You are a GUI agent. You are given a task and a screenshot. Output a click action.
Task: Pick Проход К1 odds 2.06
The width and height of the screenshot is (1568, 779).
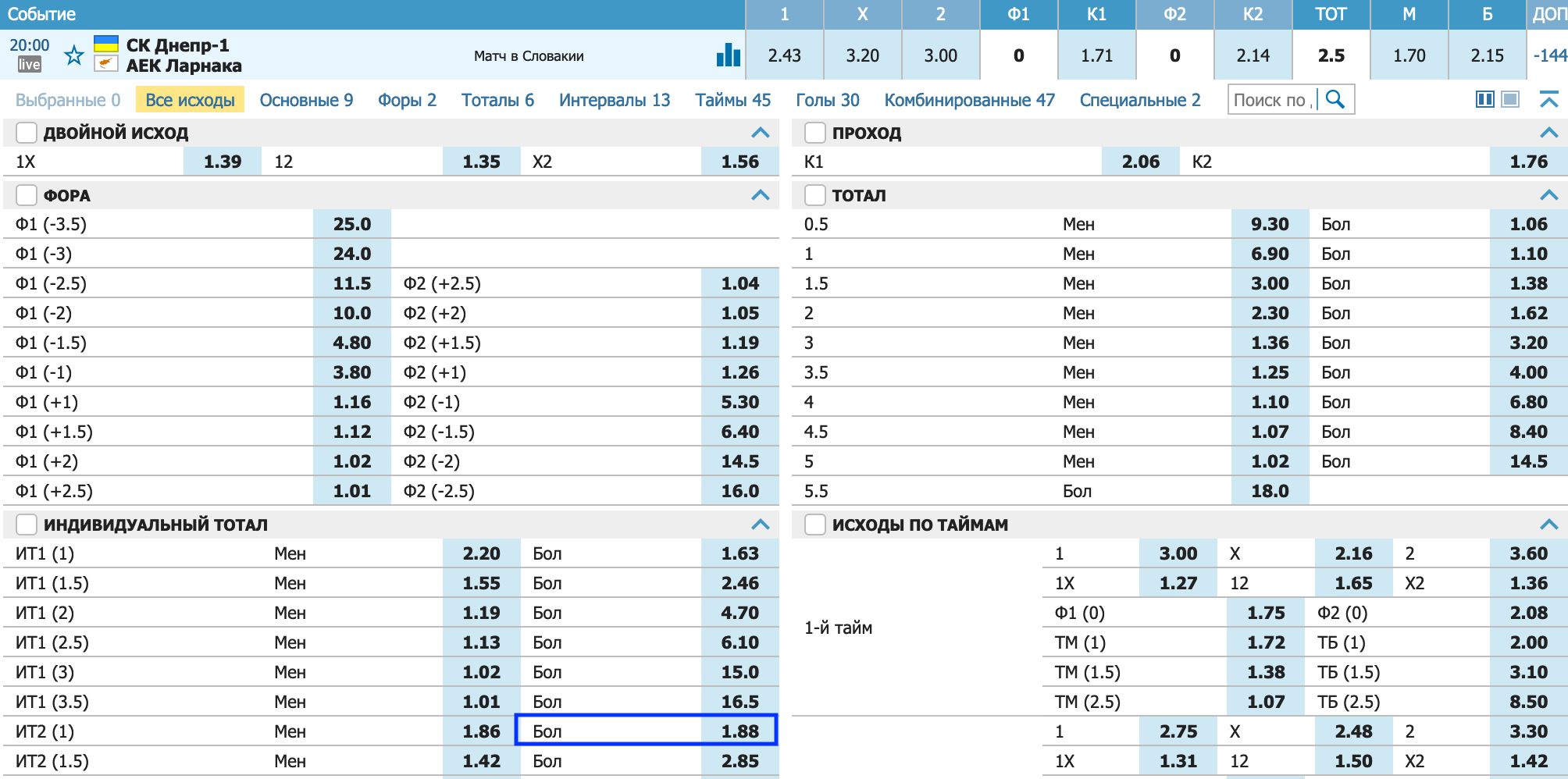(x=1141, y=162)
